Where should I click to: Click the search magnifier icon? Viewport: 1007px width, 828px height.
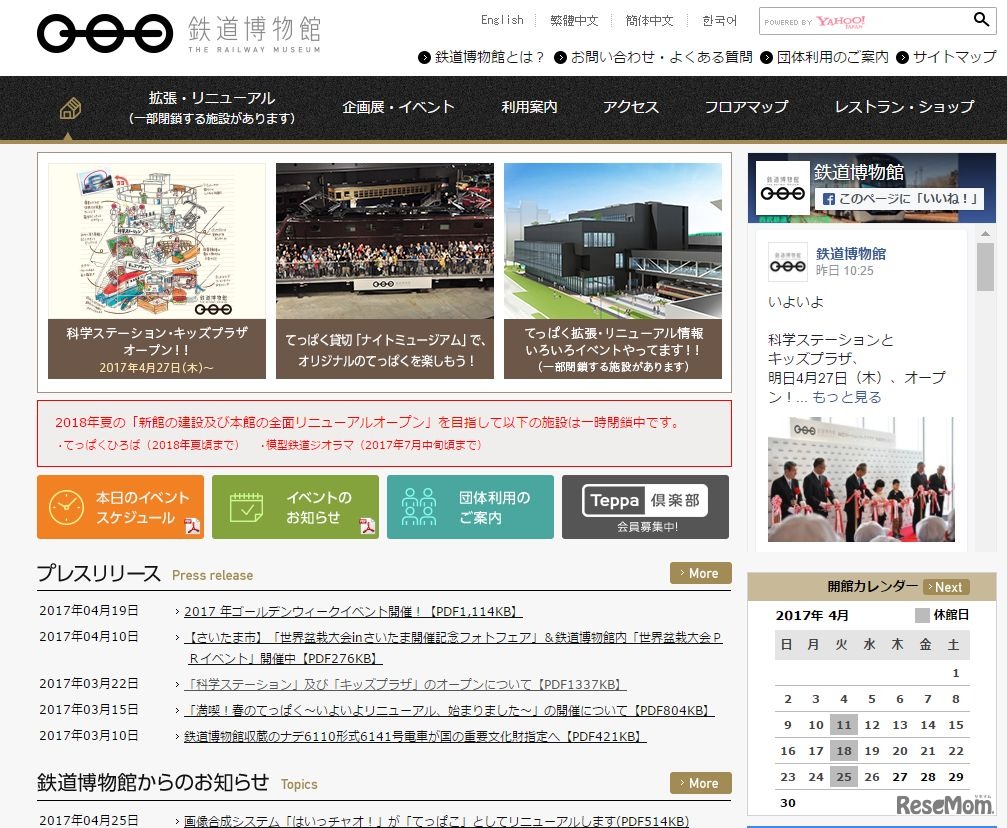[980, 20]
